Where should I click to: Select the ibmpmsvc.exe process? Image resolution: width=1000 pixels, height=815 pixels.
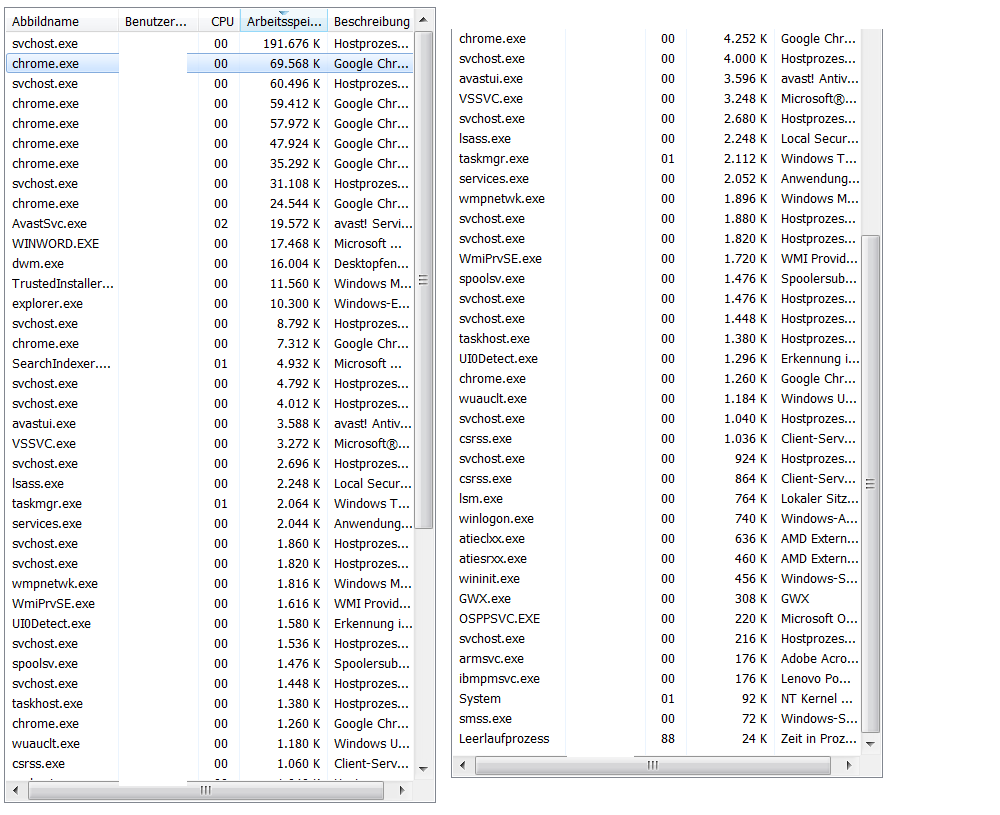[x=657, y=679]
